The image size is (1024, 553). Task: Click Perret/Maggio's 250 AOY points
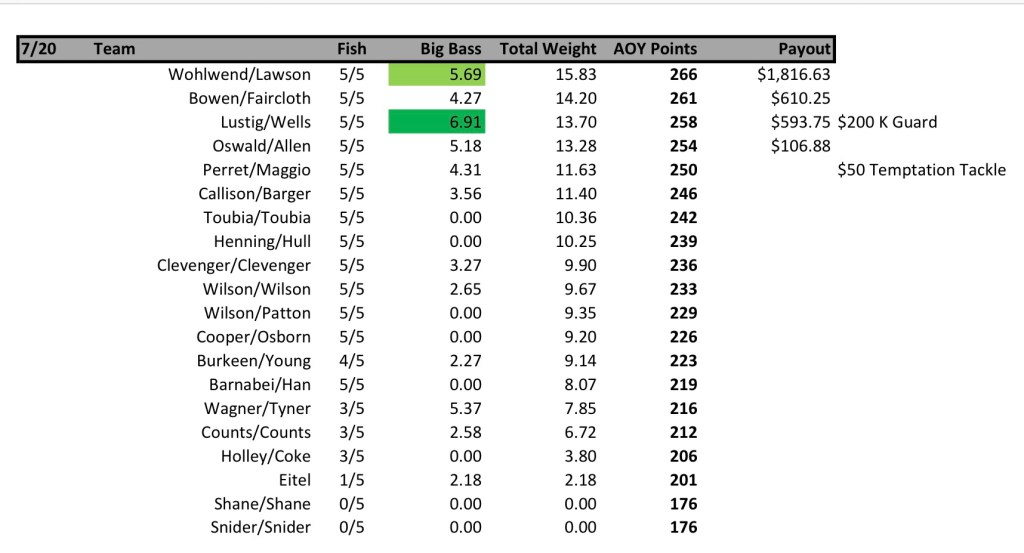coord(683,170)
